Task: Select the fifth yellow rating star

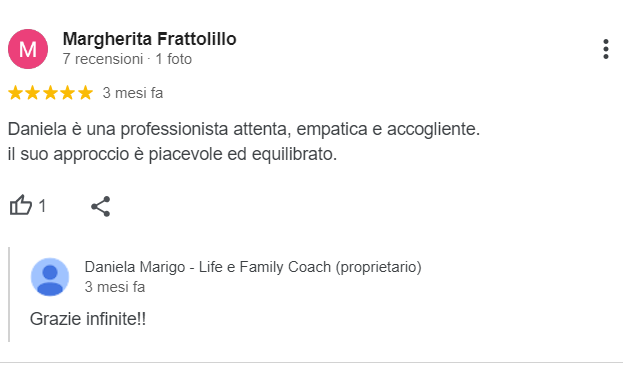Action: coord(85,93)
